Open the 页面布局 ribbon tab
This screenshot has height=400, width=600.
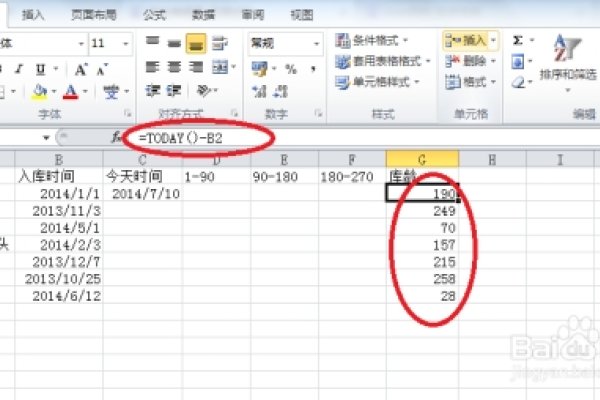[94, 15]
